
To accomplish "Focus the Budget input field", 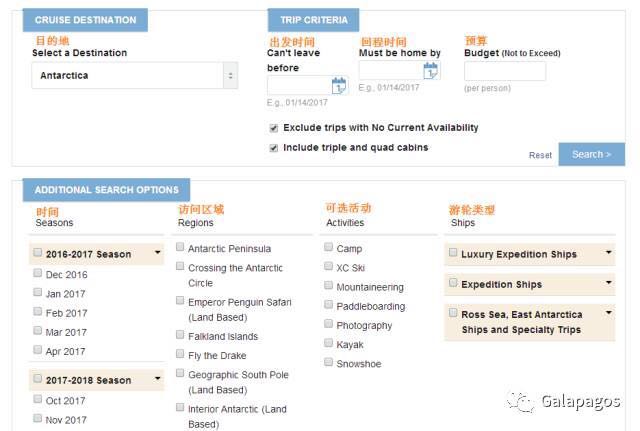I will pos(505,71).
